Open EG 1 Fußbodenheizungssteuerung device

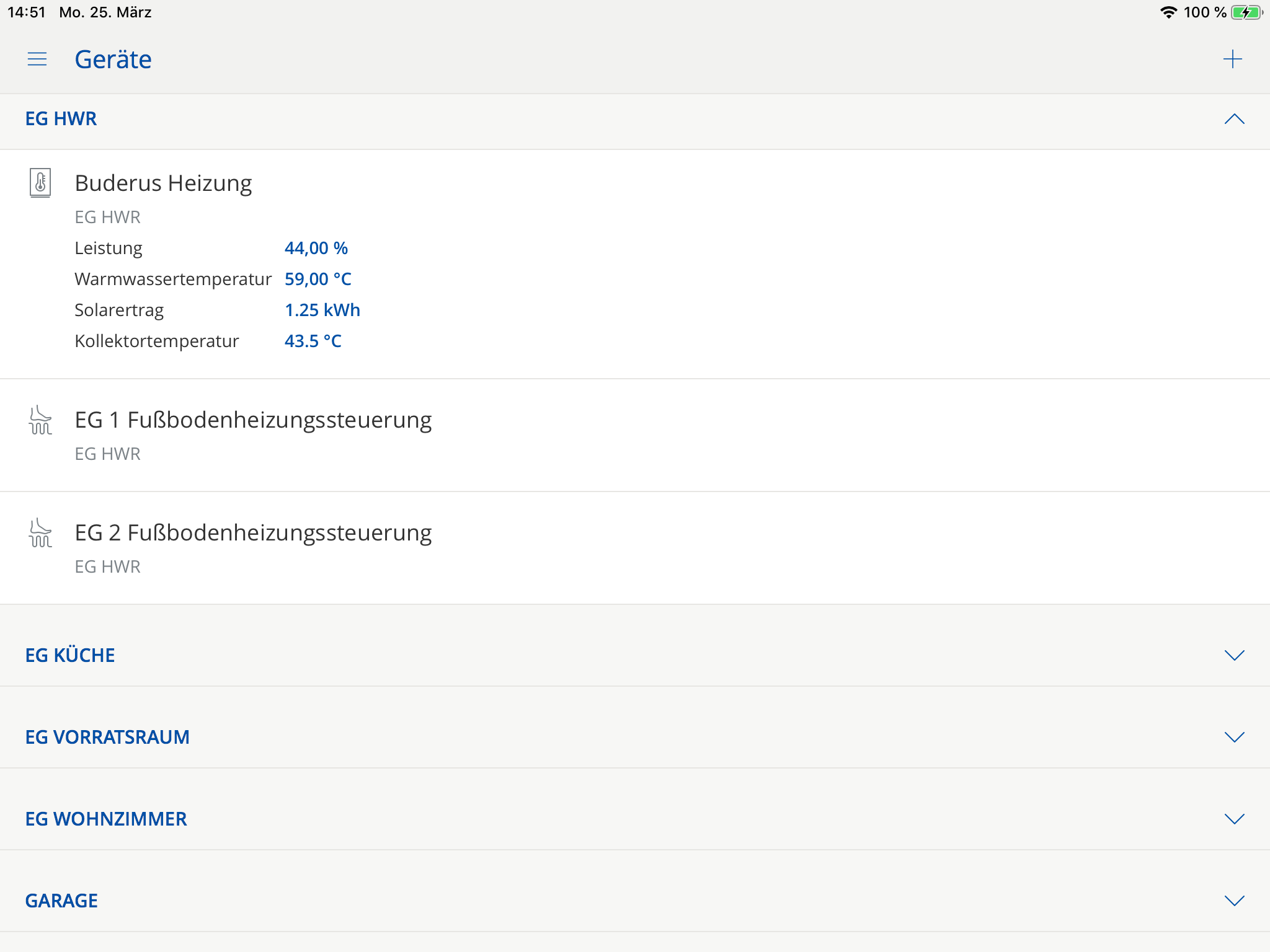253,420
